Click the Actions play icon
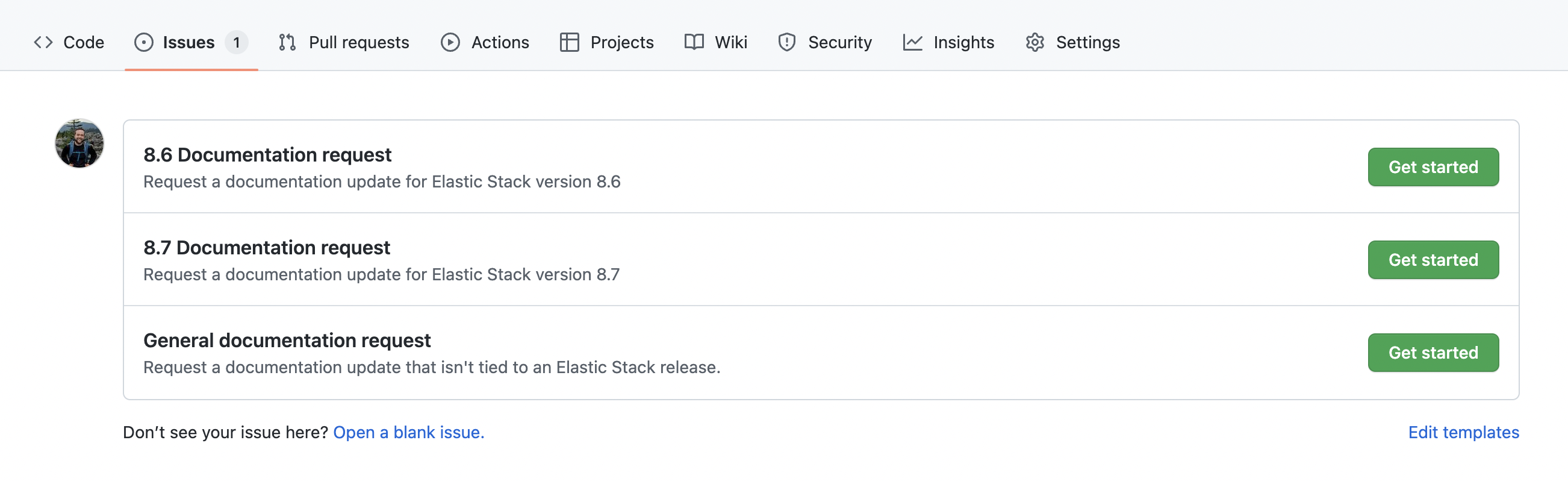 (x=450, y=42)
